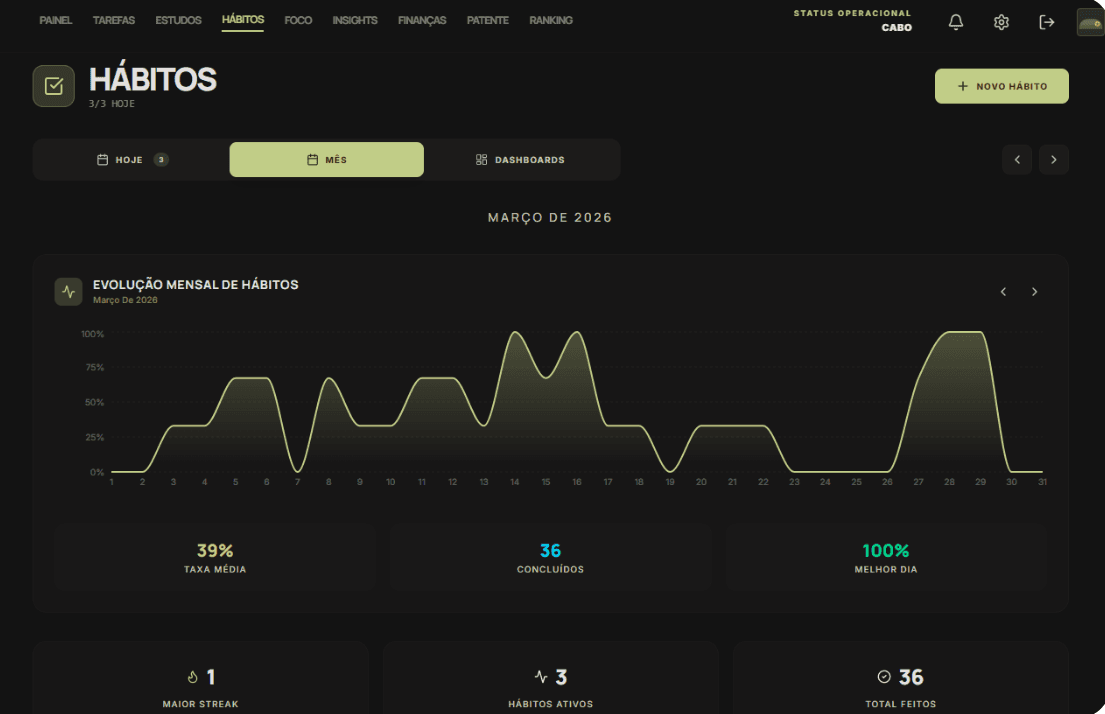Screen dimensions: 1105x714
Task: Click the pulse icon in Hábitos Ativos
Action: (541, 677)
